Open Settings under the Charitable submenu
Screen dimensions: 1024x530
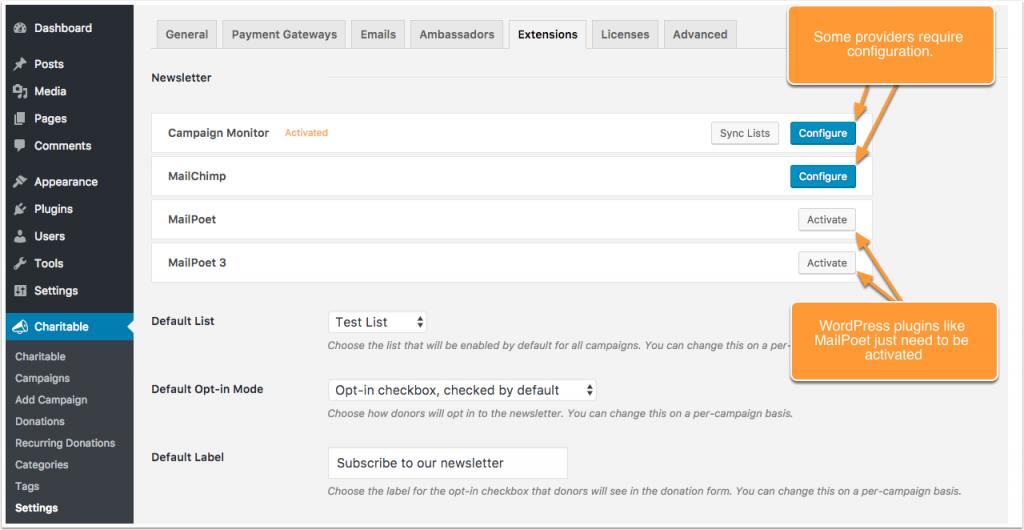(37, 508)
